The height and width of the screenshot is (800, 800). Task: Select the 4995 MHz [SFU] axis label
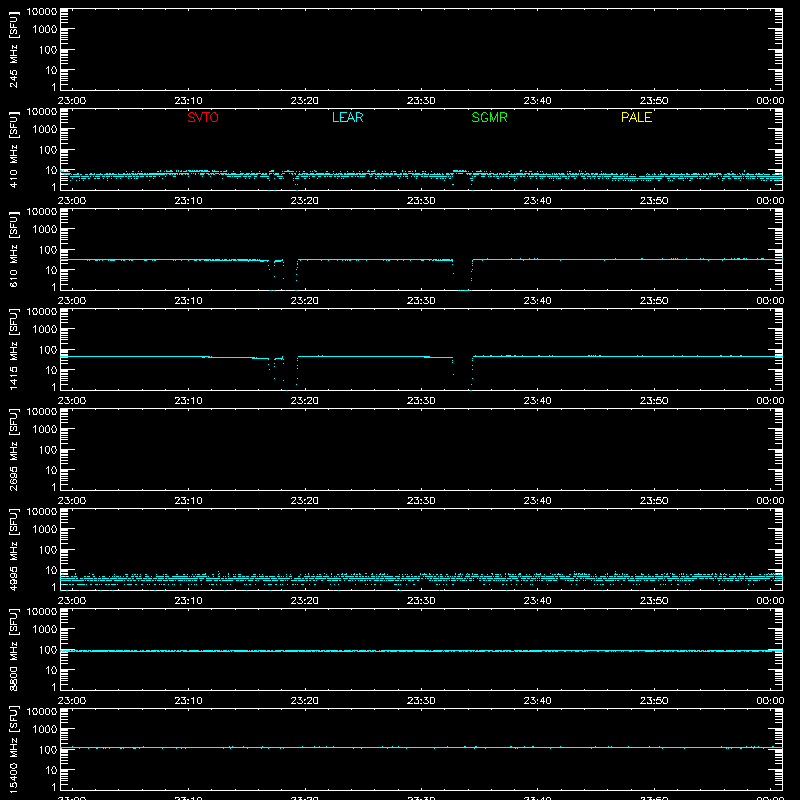coord(13,549)
